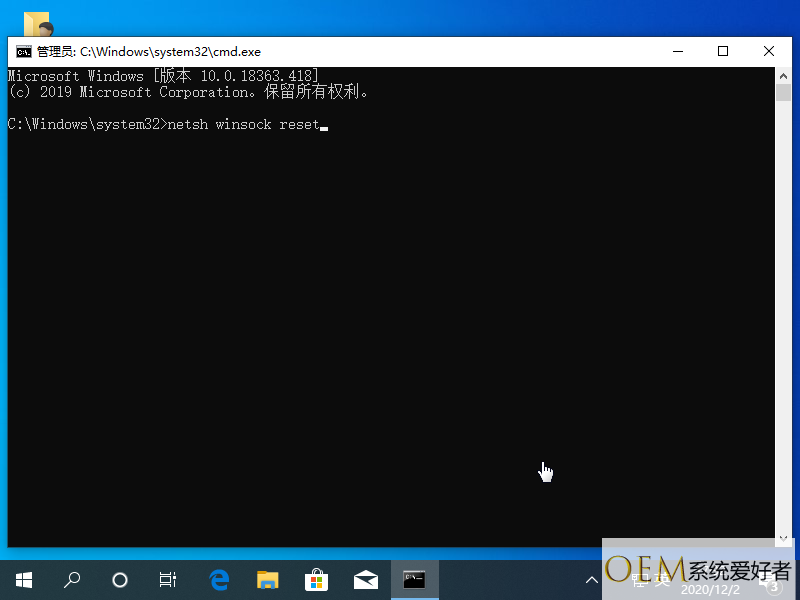Open Task View from the taskbar
Screen dimensions: 800x600
pos(168,579)
